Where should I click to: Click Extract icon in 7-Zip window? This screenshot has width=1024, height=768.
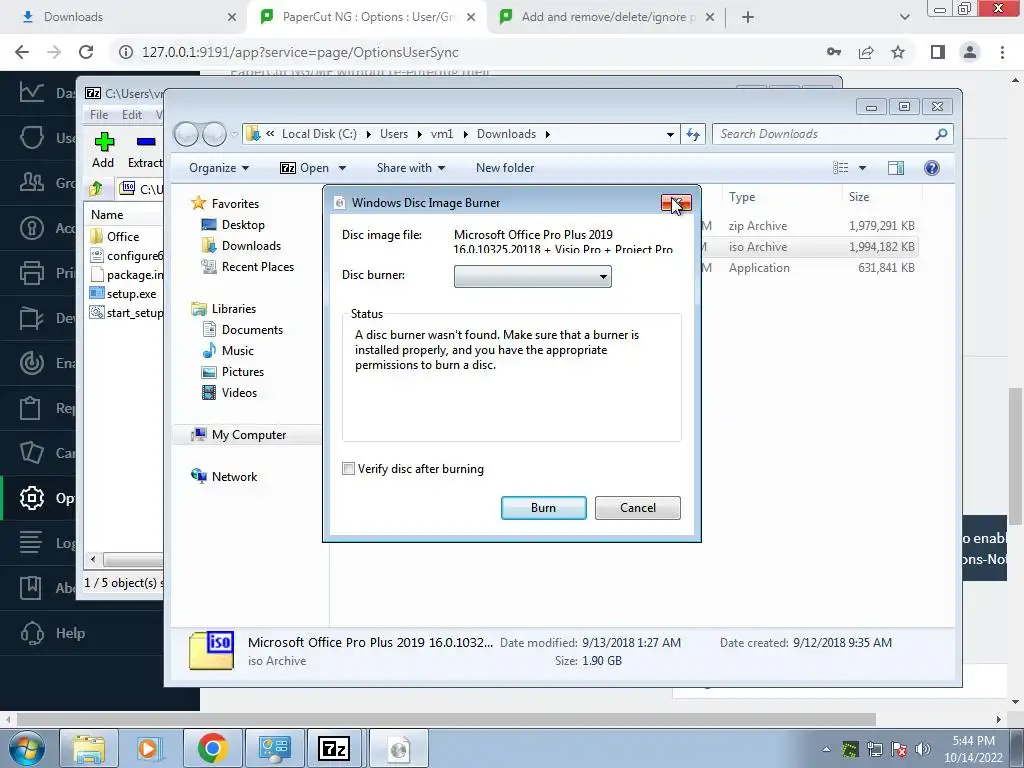click(145, 150)
